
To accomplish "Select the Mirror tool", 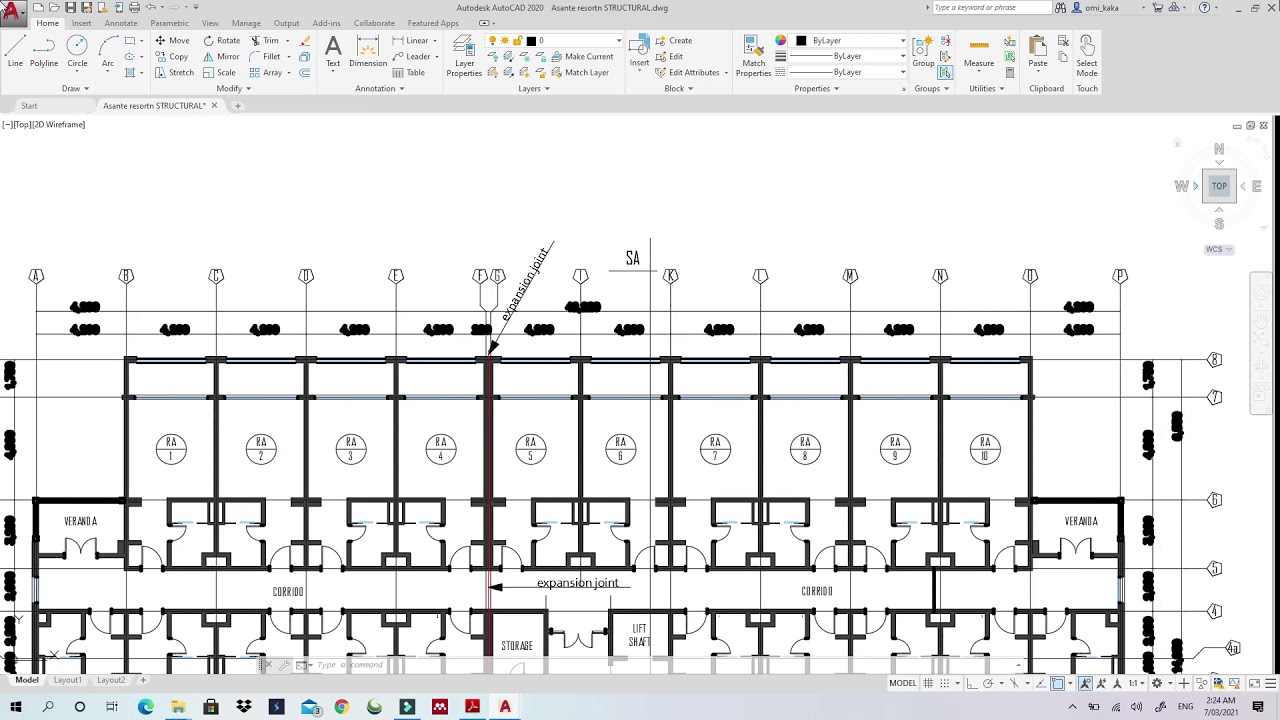I will tap(221, 57).
